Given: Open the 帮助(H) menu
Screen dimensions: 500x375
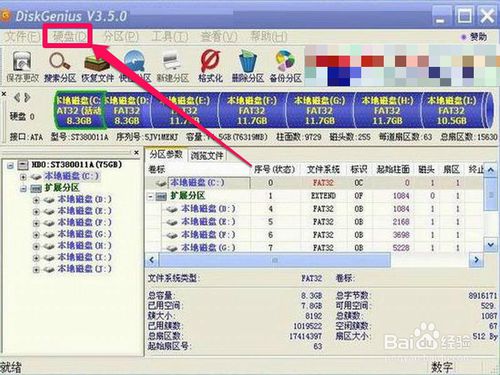Looking at the screenshot, I should (269, 37).
